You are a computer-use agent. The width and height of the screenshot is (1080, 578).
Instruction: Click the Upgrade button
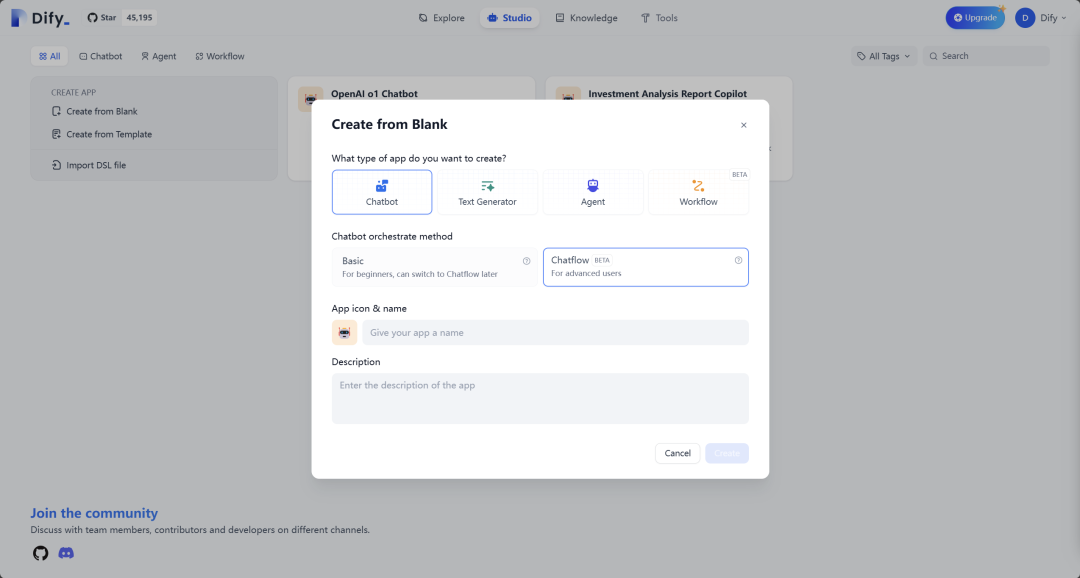974,18
